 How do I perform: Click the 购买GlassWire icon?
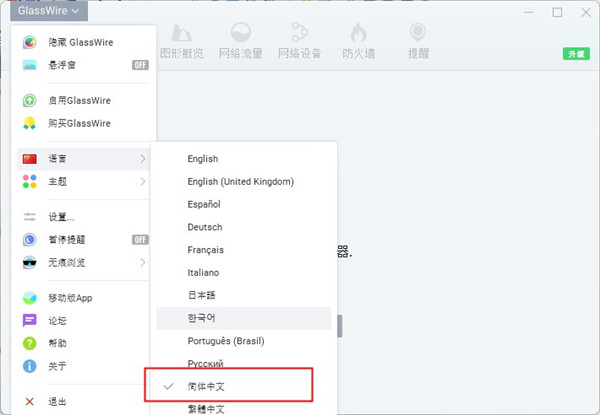pyautogui.click(x=29, y=123)
